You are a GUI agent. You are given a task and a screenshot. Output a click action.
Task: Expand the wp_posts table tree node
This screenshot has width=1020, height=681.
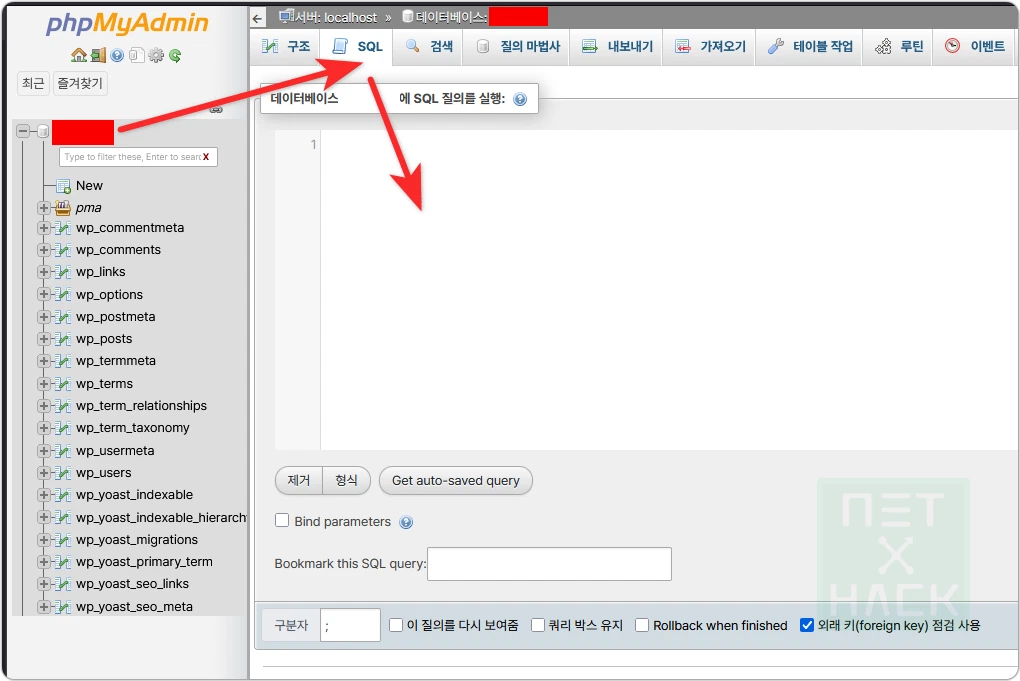coord(43,339)
